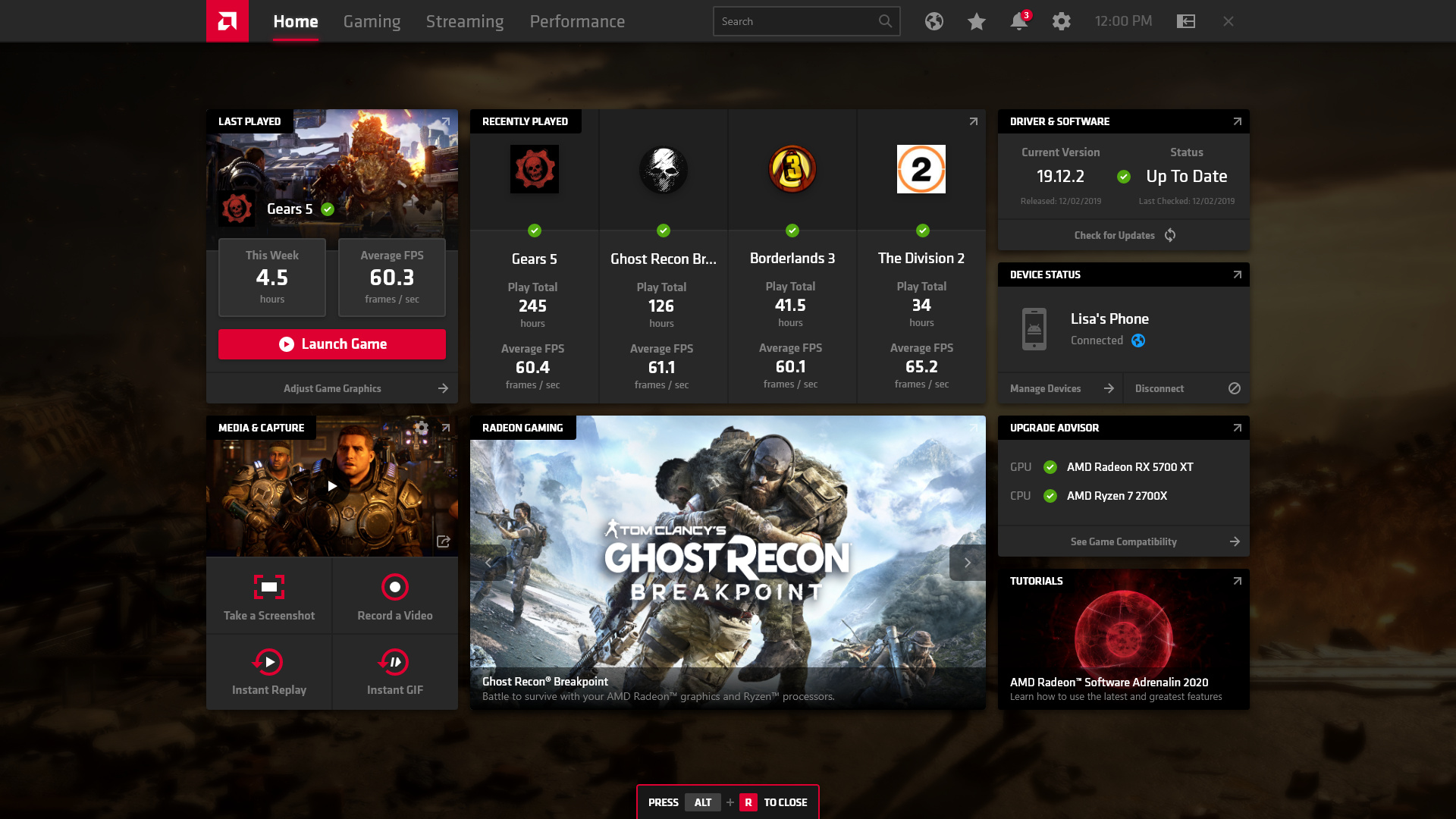Click the Ghost Recon Breakpoint banner thumbnail
1456x819 pixels.
[x=728, y=562]
